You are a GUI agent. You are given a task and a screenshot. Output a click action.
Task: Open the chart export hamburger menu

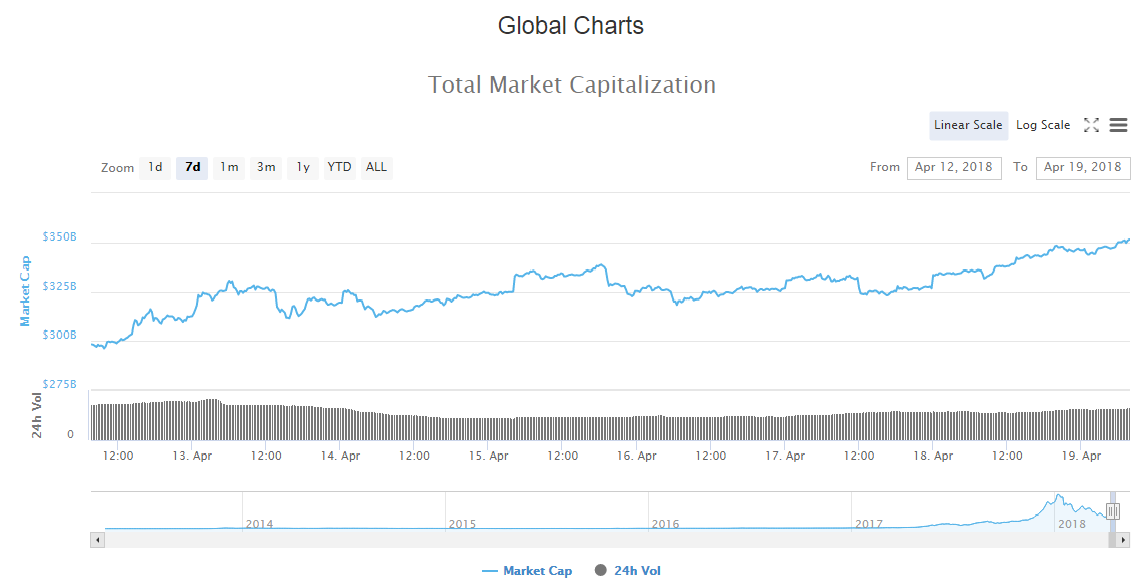[x=1118, y=125]
